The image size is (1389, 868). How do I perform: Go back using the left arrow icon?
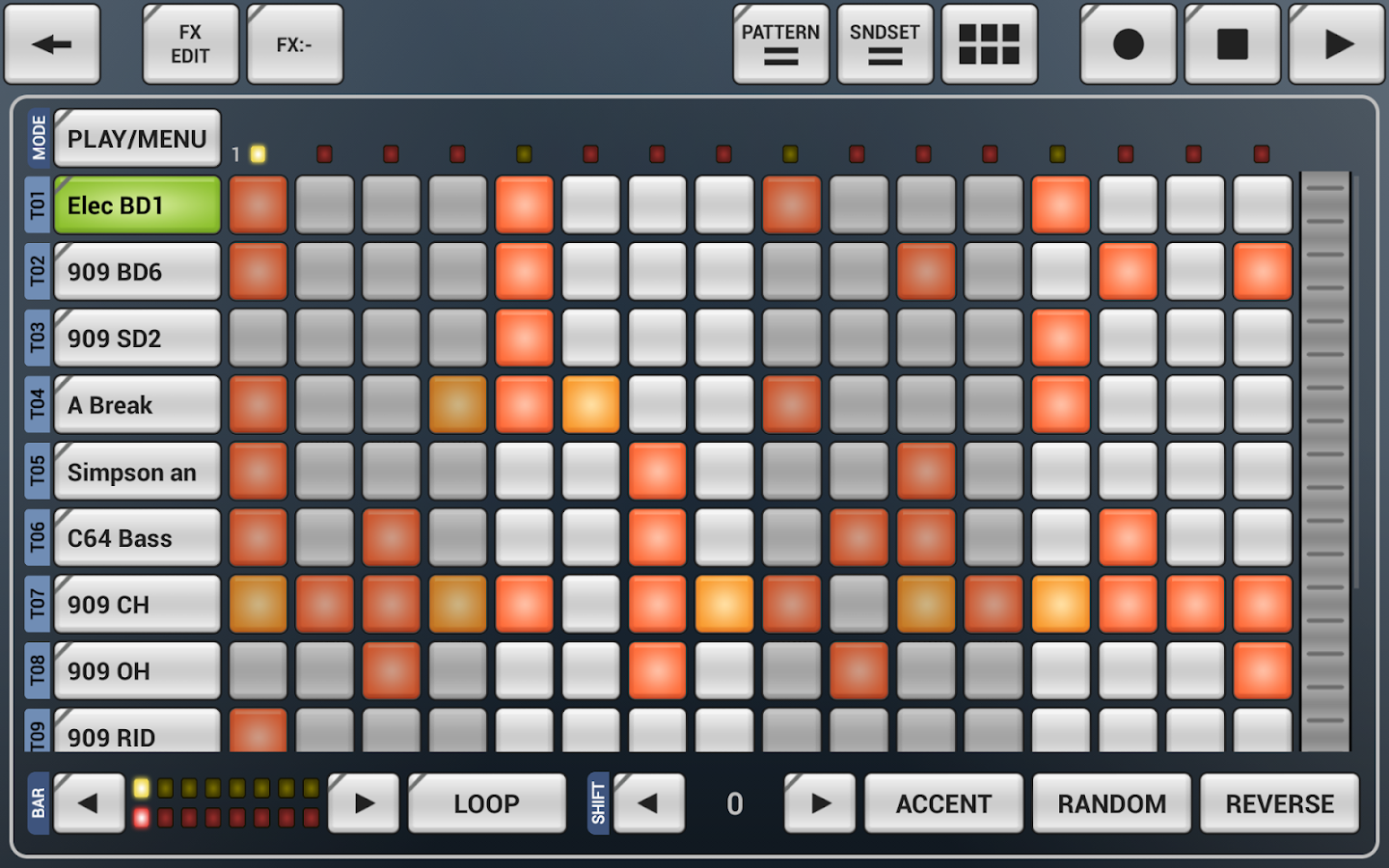(x=53, y=43)
